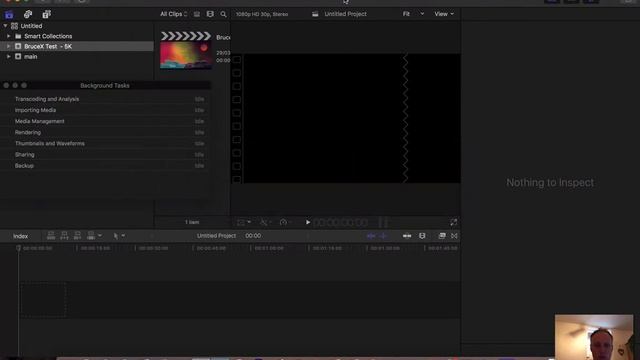Click the viewer timecode display
Screen dimensions: 640x360
(x=340, y=222)
